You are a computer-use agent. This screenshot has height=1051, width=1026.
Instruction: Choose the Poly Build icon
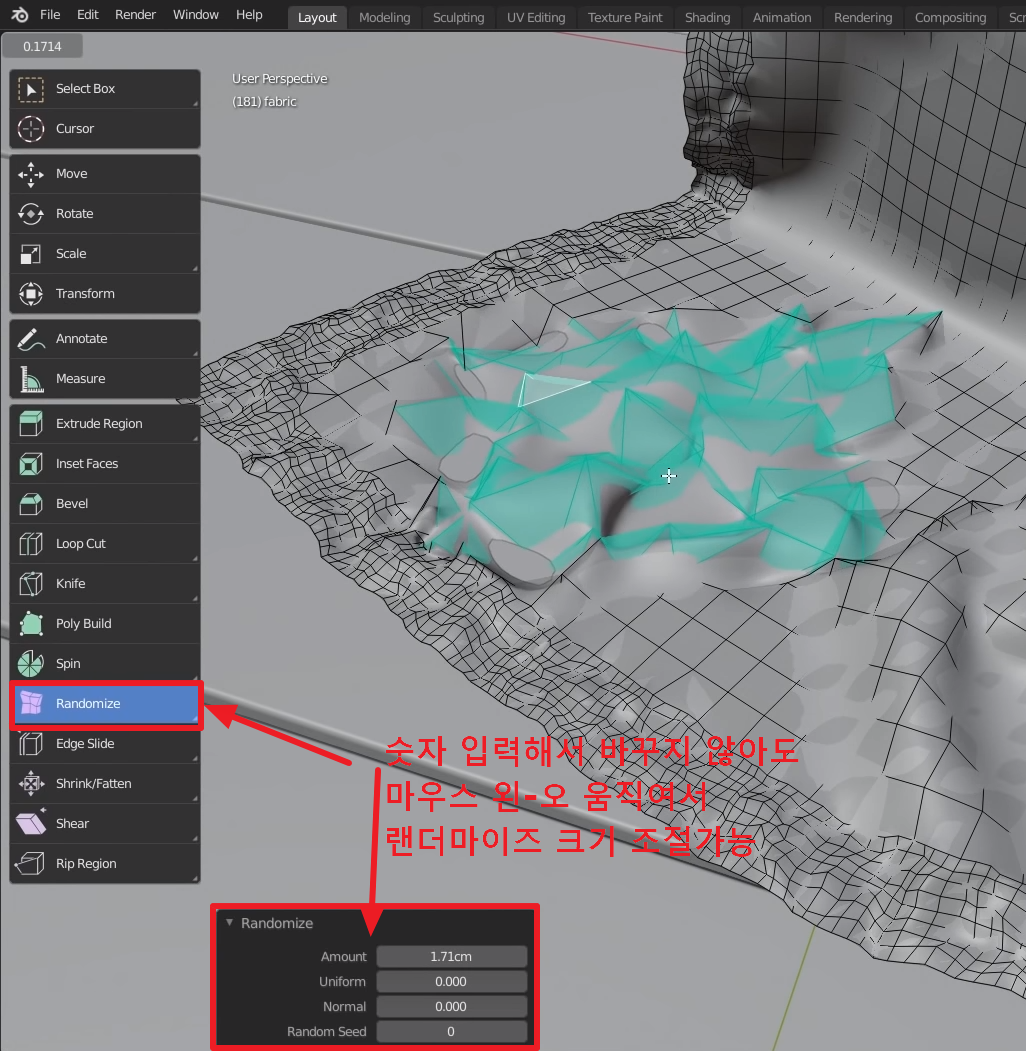pos(31,623)
